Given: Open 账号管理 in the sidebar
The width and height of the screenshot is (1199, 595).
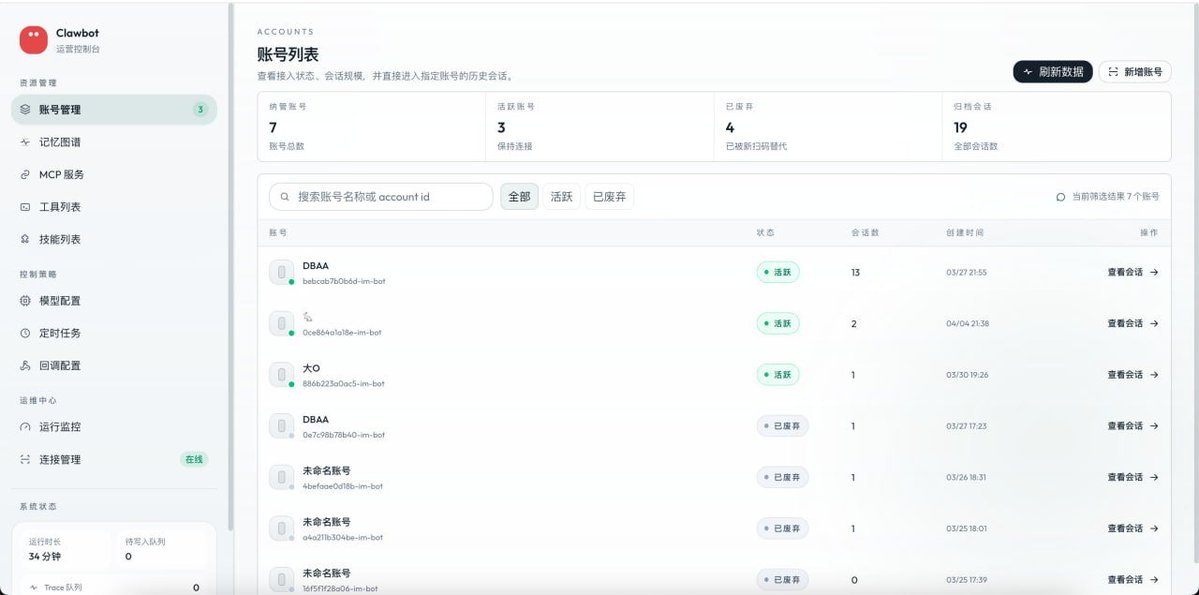Looking at the screenshot, I should click(x=114, y=109).
